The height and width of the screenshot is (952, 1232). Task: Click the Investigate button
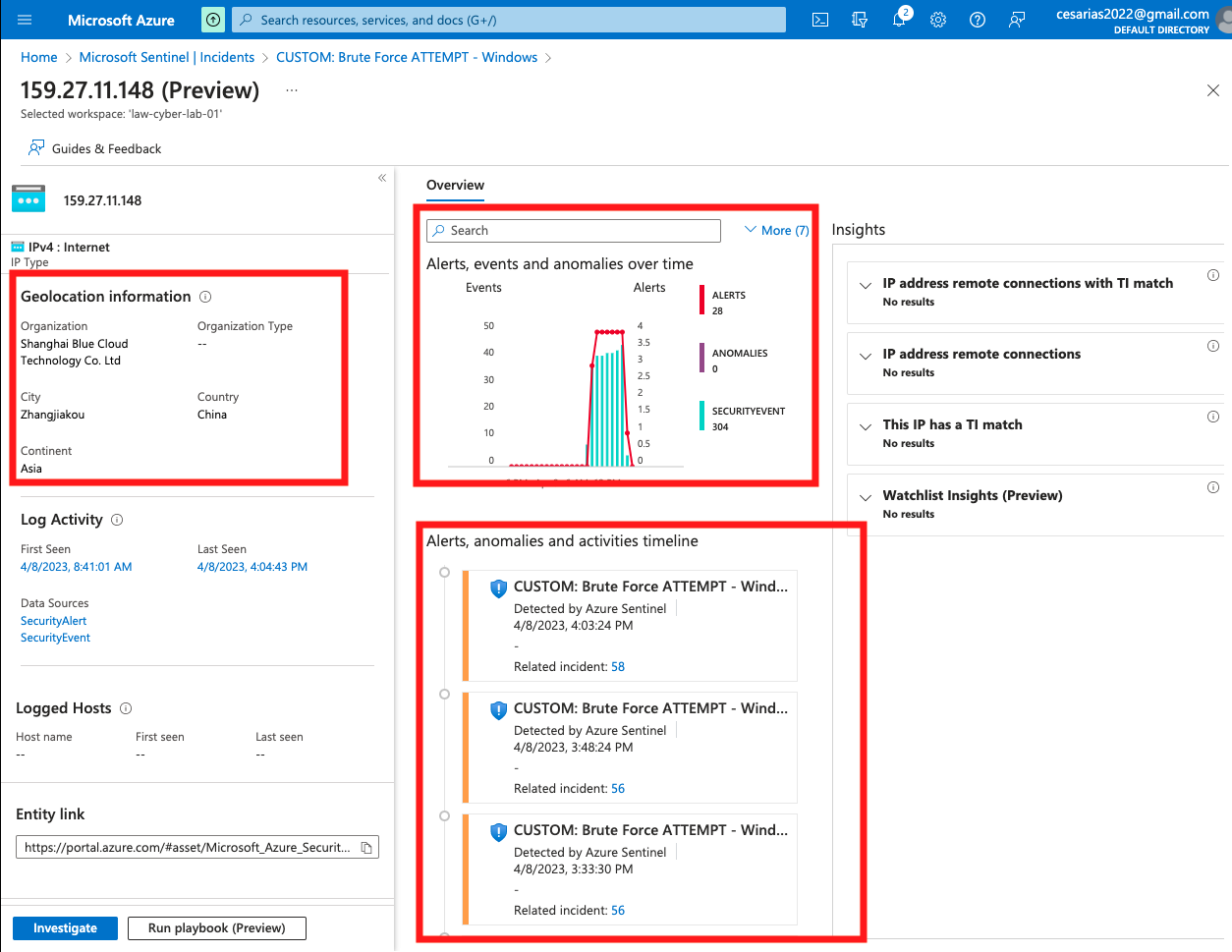tap(65, 928)
